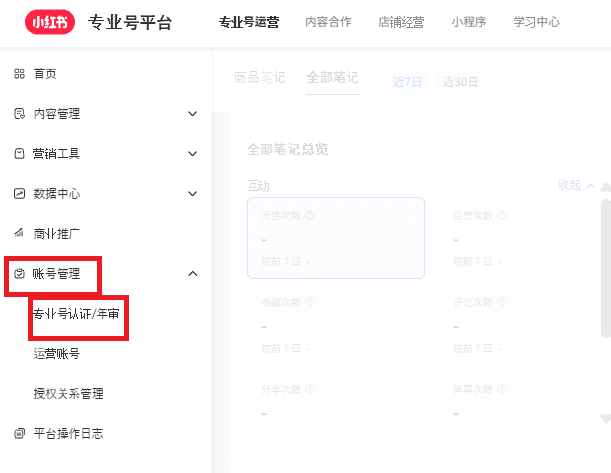
Task: Select 专业号认证/年审 in the sidebar
Action: pos(78,314)
